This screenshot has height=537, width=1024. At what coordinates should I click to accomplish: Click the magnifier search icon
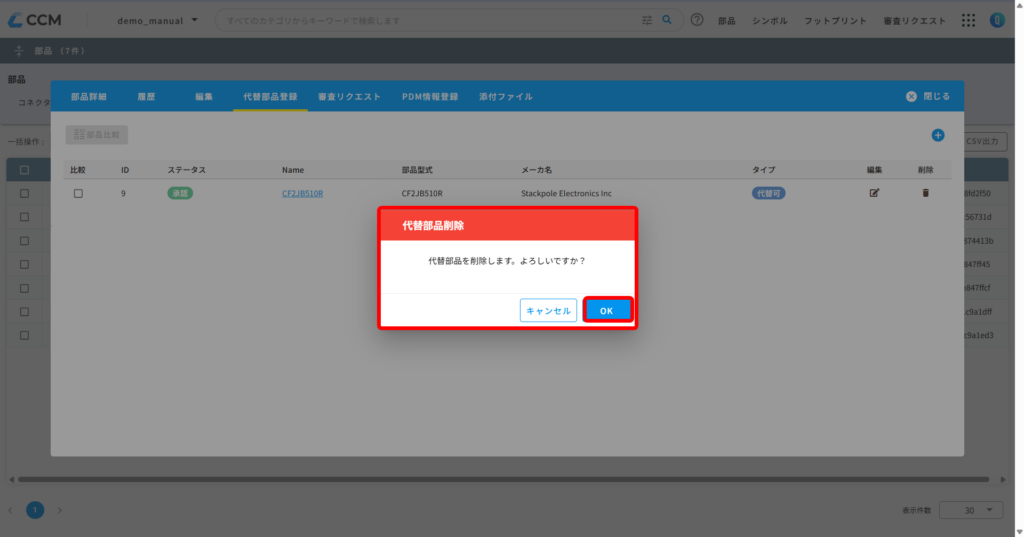pos(667,20)
